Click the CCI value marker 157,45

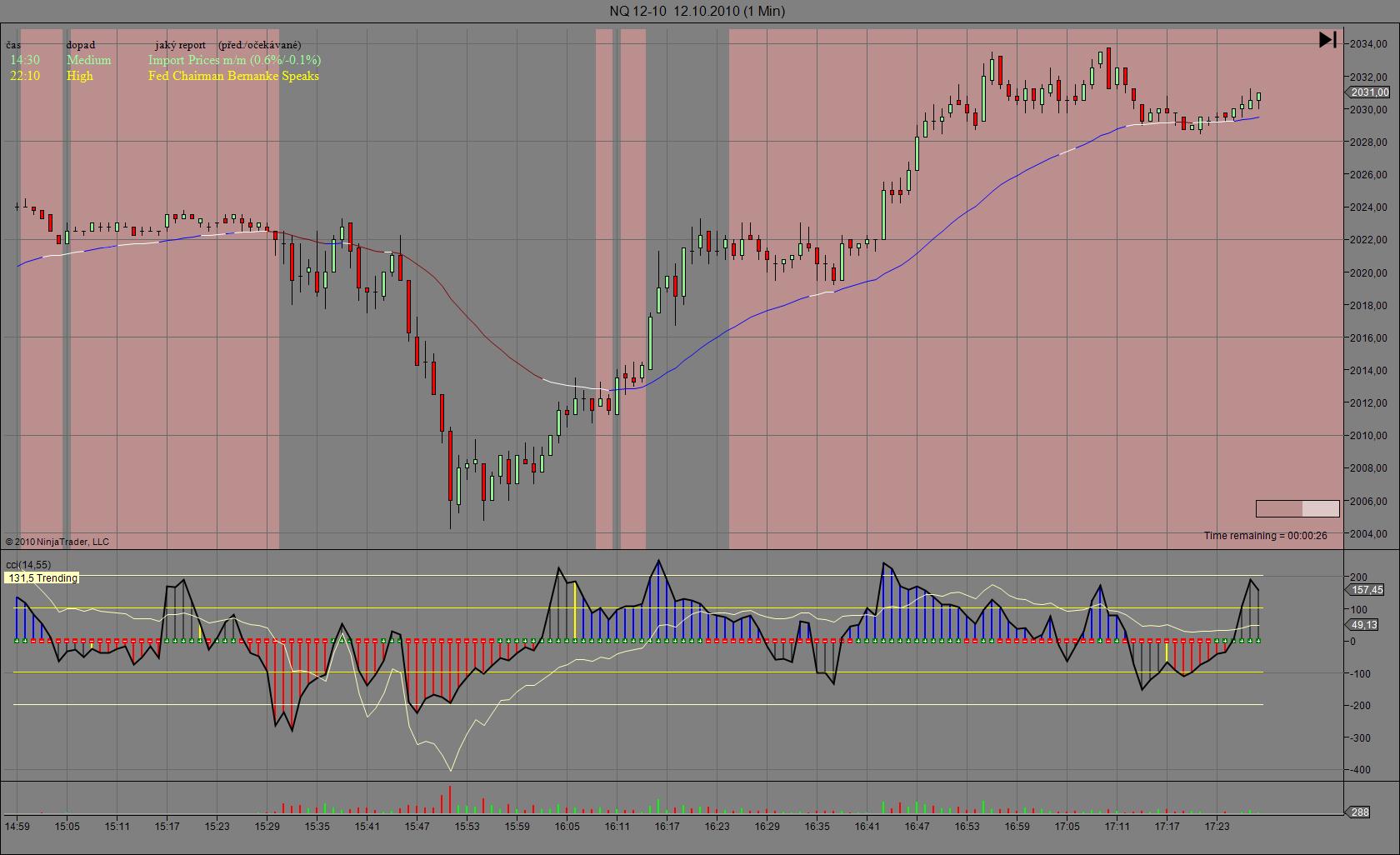click(1367, 590)
